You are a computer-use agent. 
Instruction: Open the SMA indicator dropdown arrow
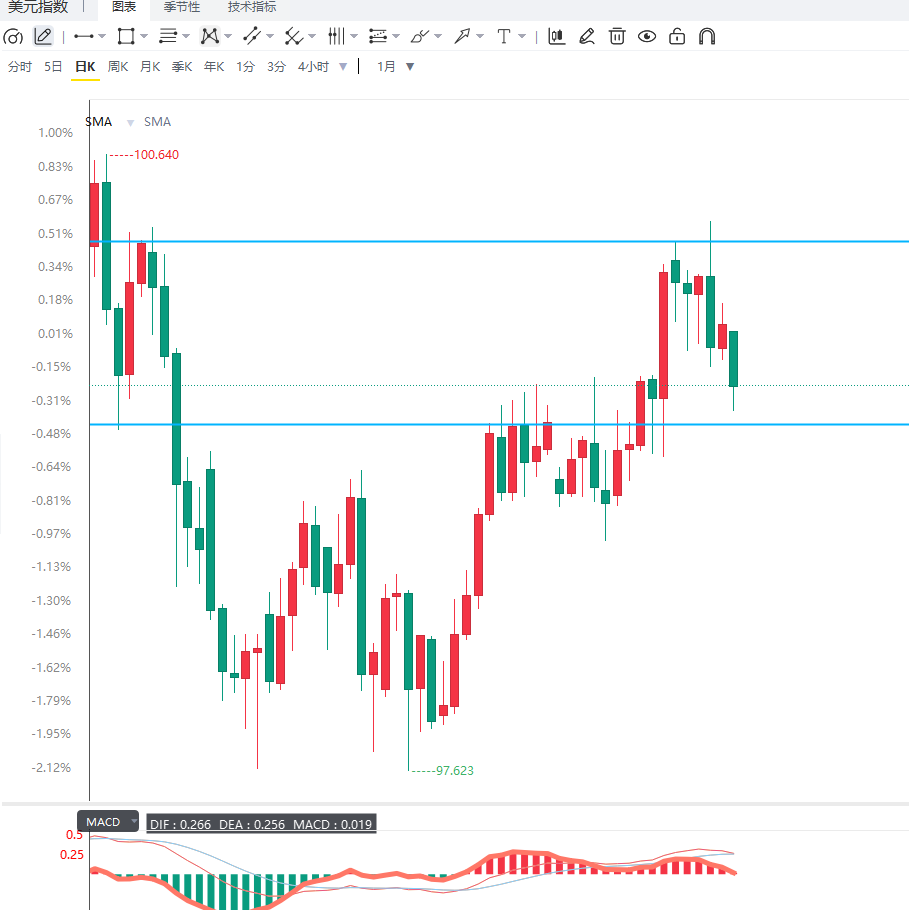131,122
